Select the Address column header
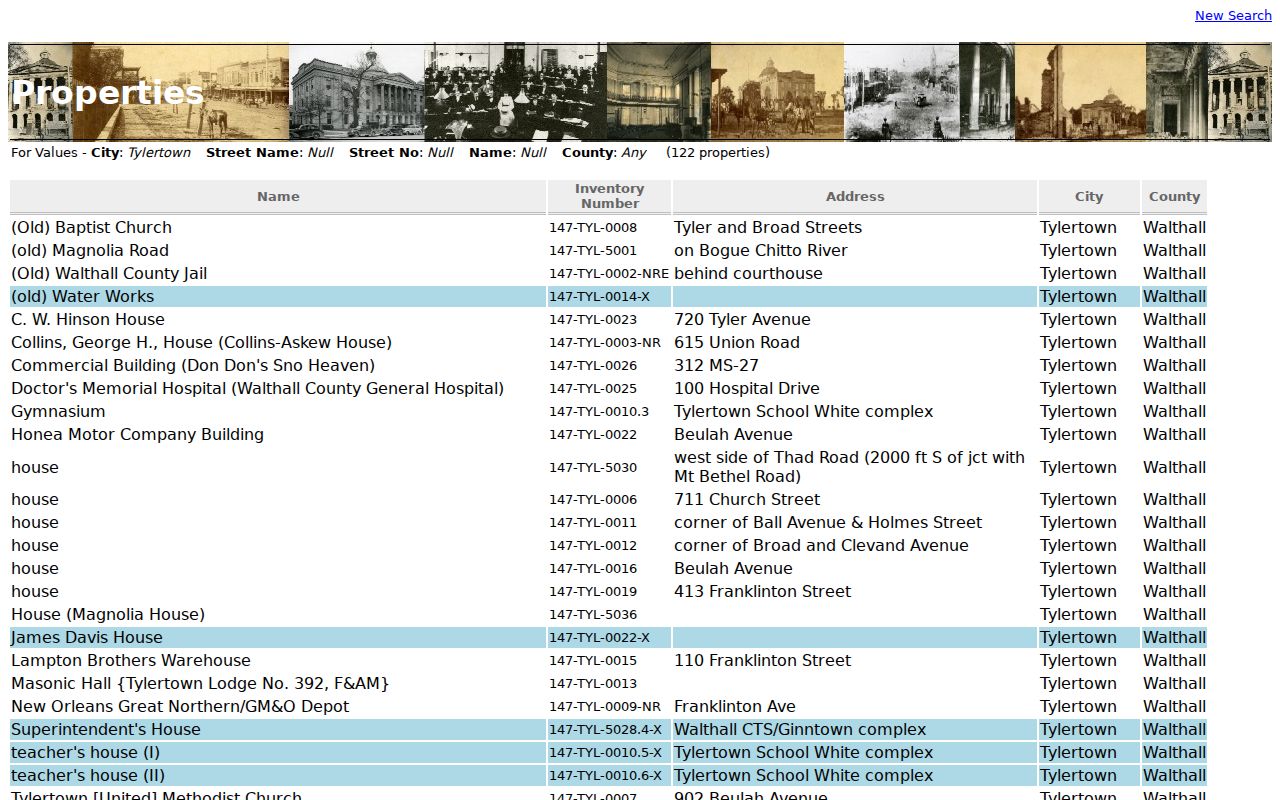 (x=855, y=197)
